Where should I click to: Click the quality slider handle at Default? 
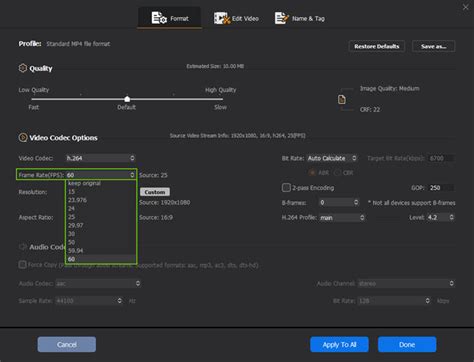[x=127, y=99]
